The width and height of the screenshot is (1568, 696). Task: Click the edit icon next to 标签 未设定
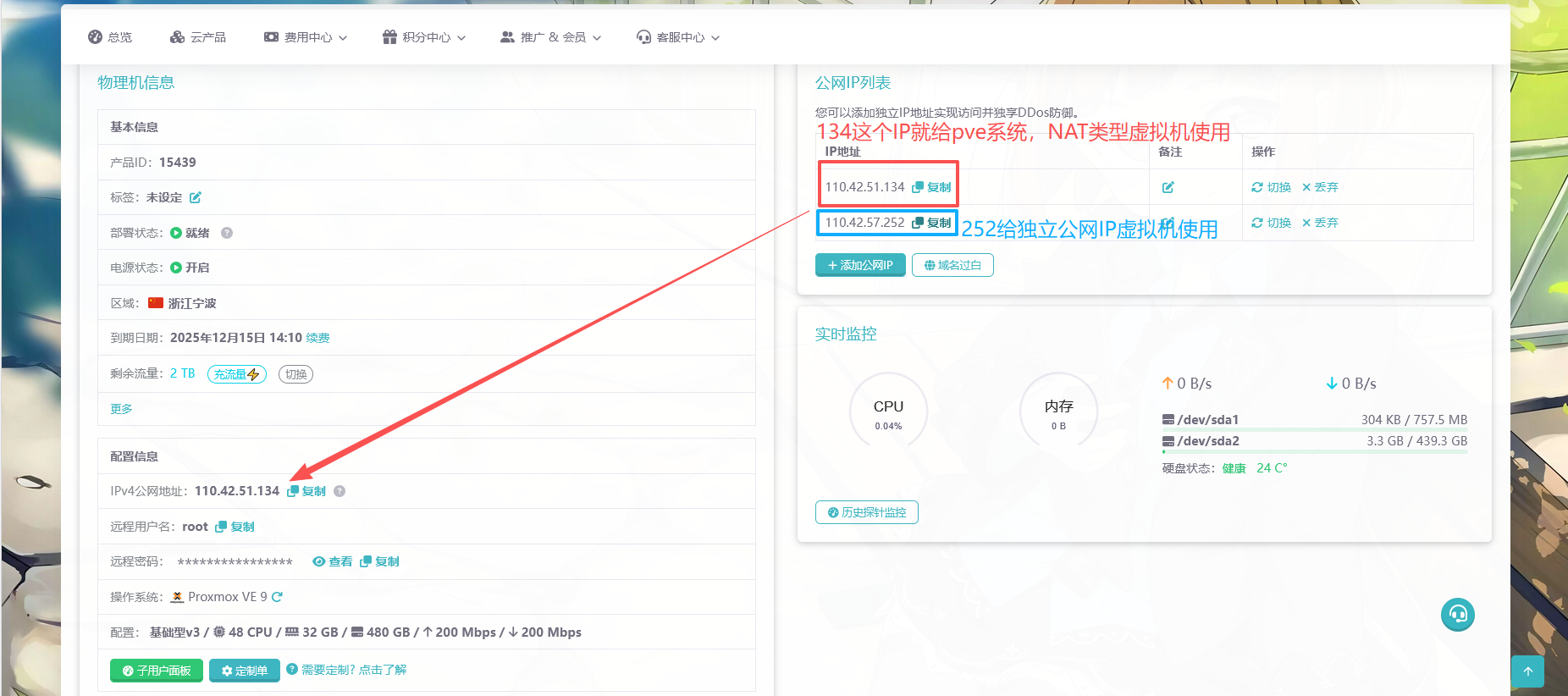[x=196, y=197]
